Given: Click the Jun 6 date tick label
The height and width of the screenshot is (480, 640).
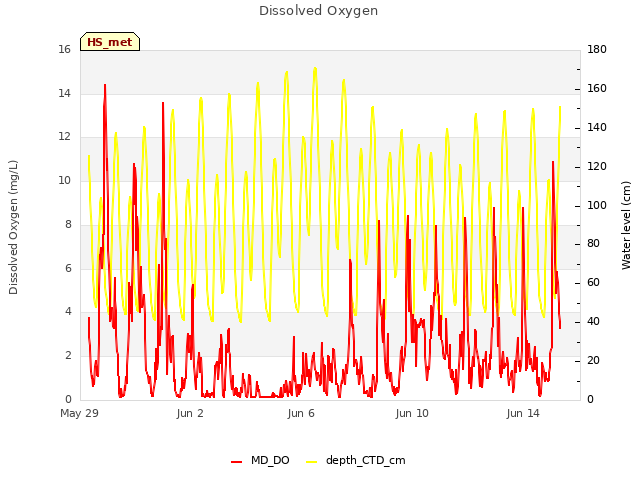Looking at the screenshot, I should pos(301,413).
